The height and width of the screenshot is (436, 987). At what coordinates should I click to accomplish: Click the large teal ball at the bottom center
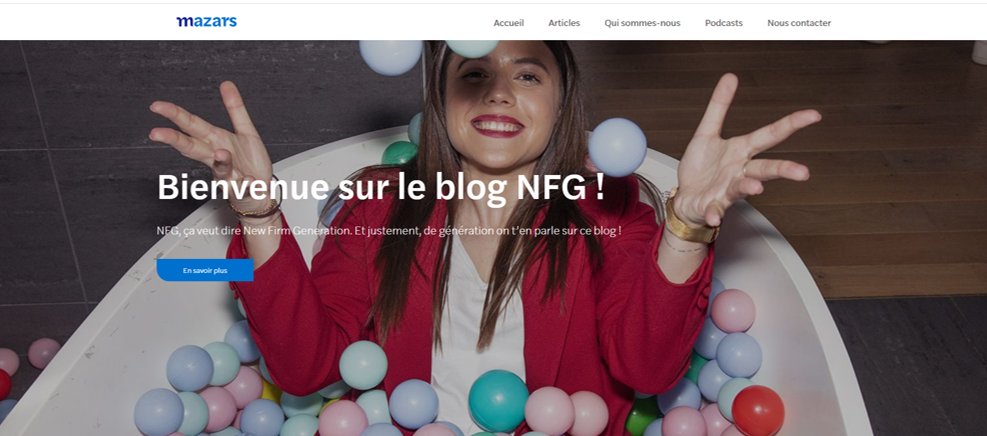[500, 401]
